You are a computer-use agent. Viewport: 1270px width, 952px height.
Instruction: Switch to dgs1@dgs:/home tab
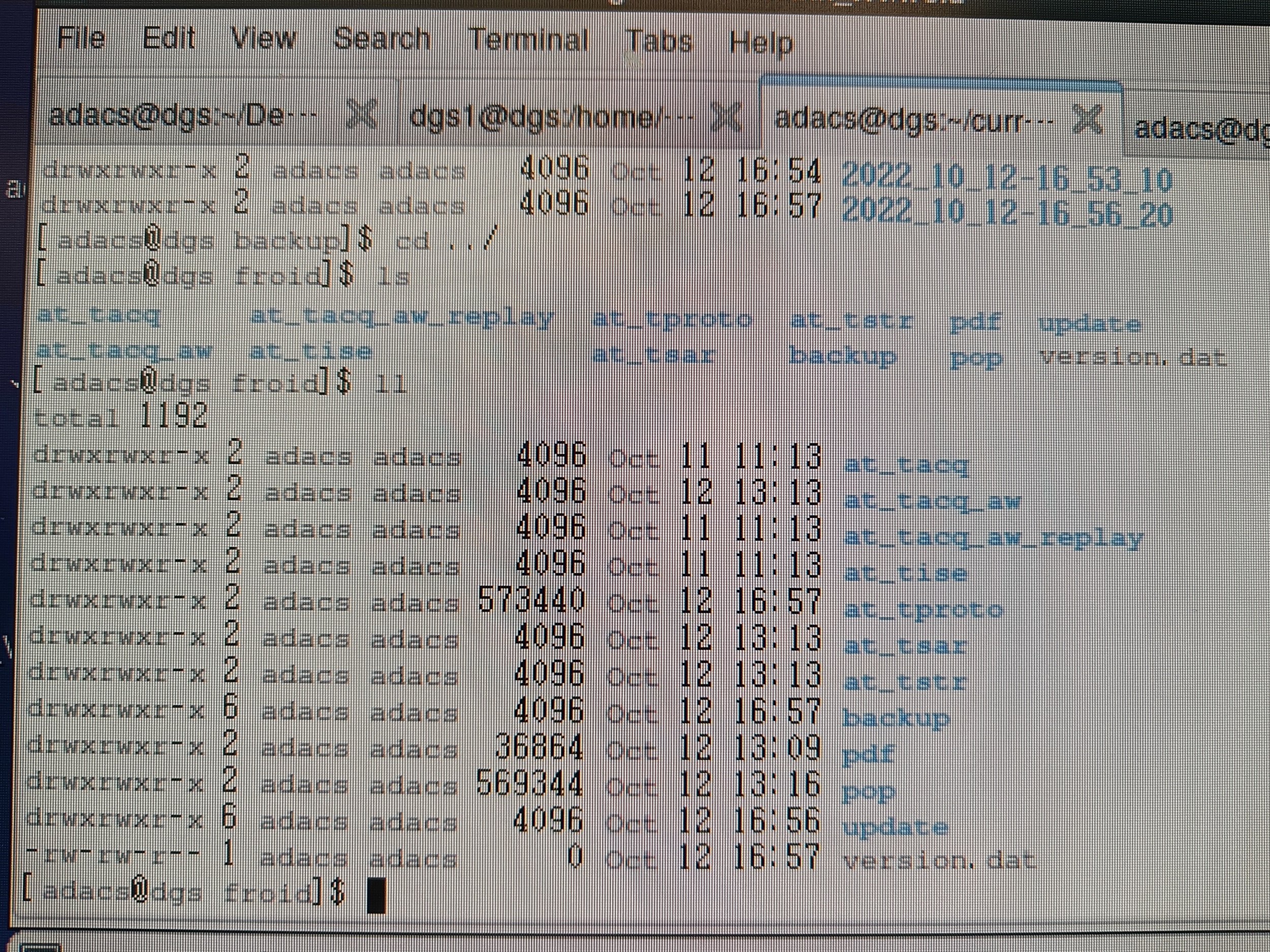[551, 118]
